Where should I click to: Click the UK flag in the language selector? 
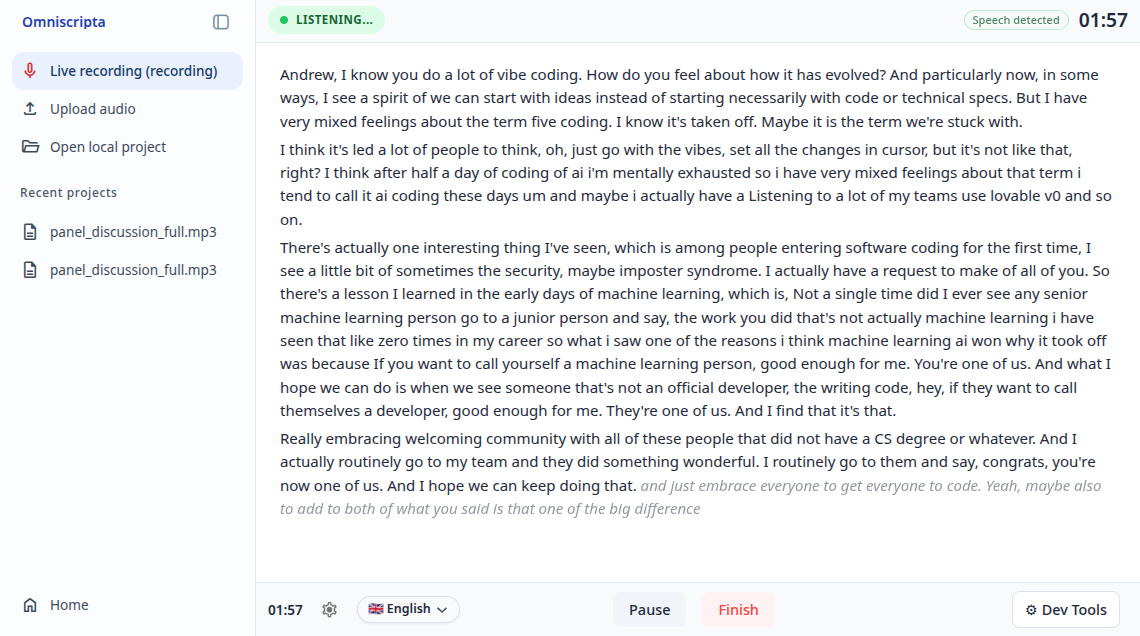coord(376,609)
